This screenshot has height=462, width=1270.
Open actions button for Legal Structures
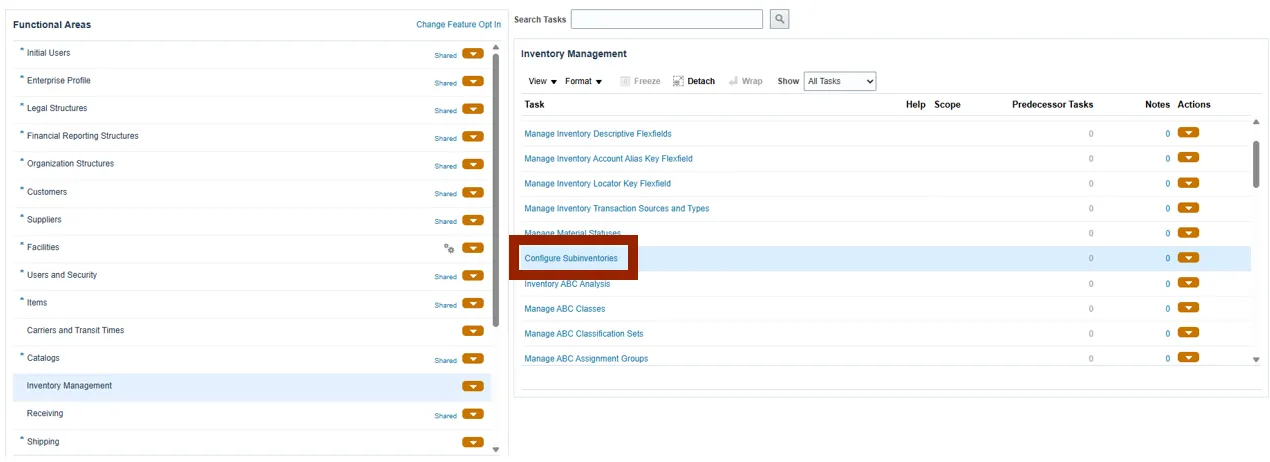[x=473, y=110]
